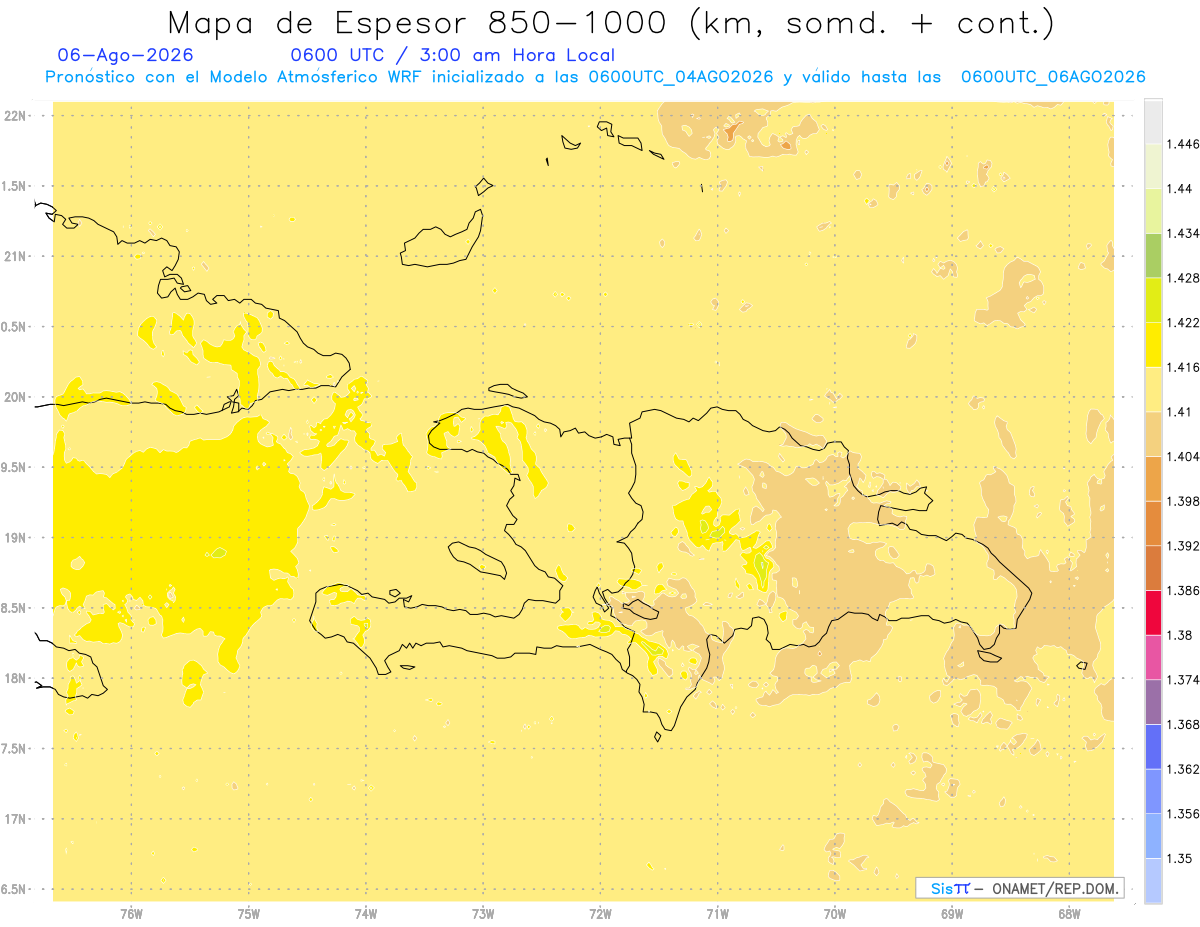The height and width of the screenshot is (927, 1200).
Task: Click the legend value 1.422
Action: (1183, 323)
